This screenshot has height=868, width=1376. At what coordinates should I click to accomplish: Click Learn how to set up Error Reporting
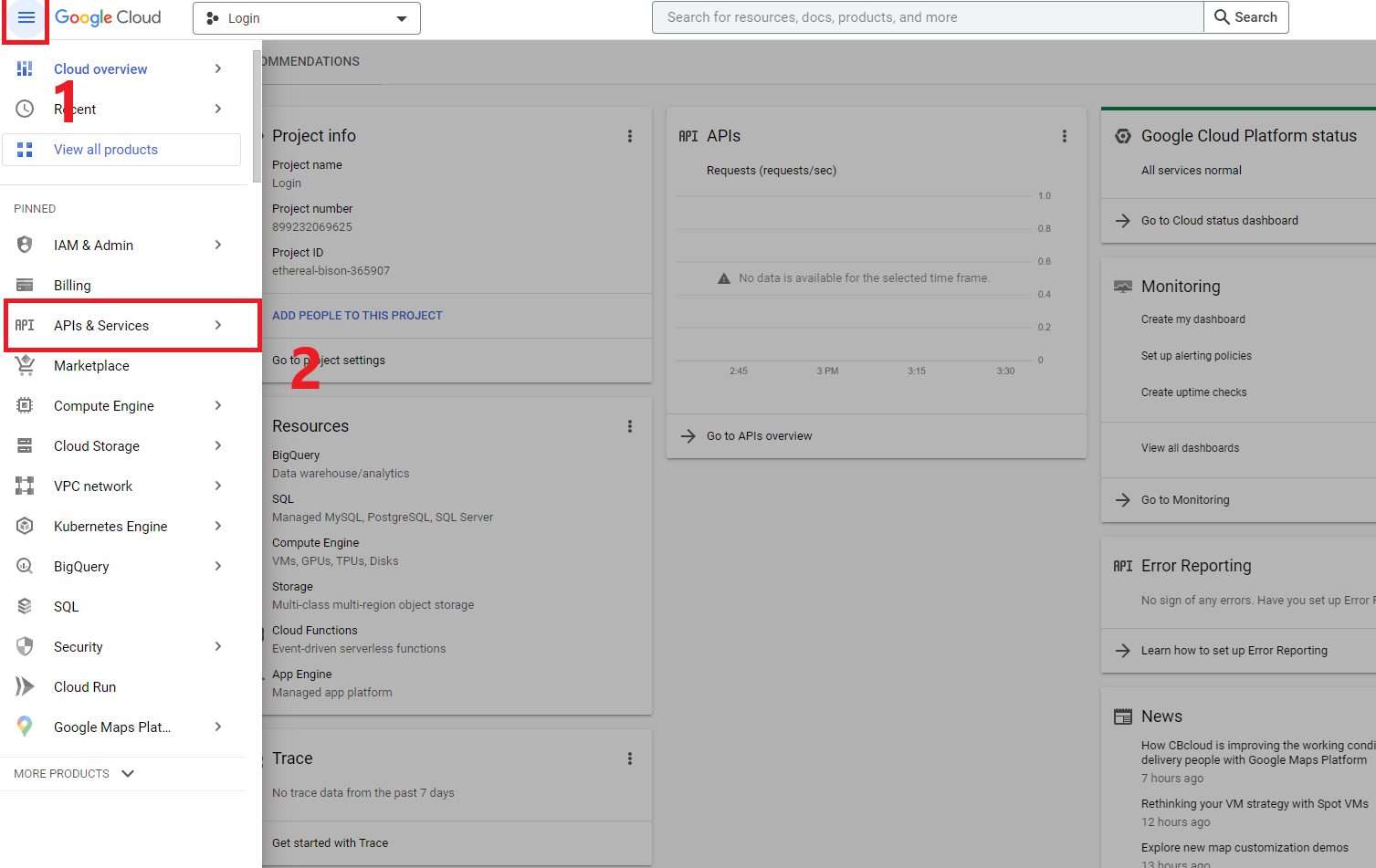pyautogui.click(x=1234, y=651)
